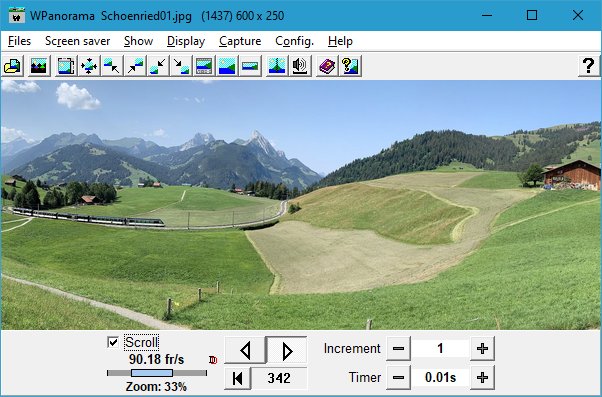Open the Files menu
Image resolution: width=602 pixels, height=397 pixels.
click(19, 41)
